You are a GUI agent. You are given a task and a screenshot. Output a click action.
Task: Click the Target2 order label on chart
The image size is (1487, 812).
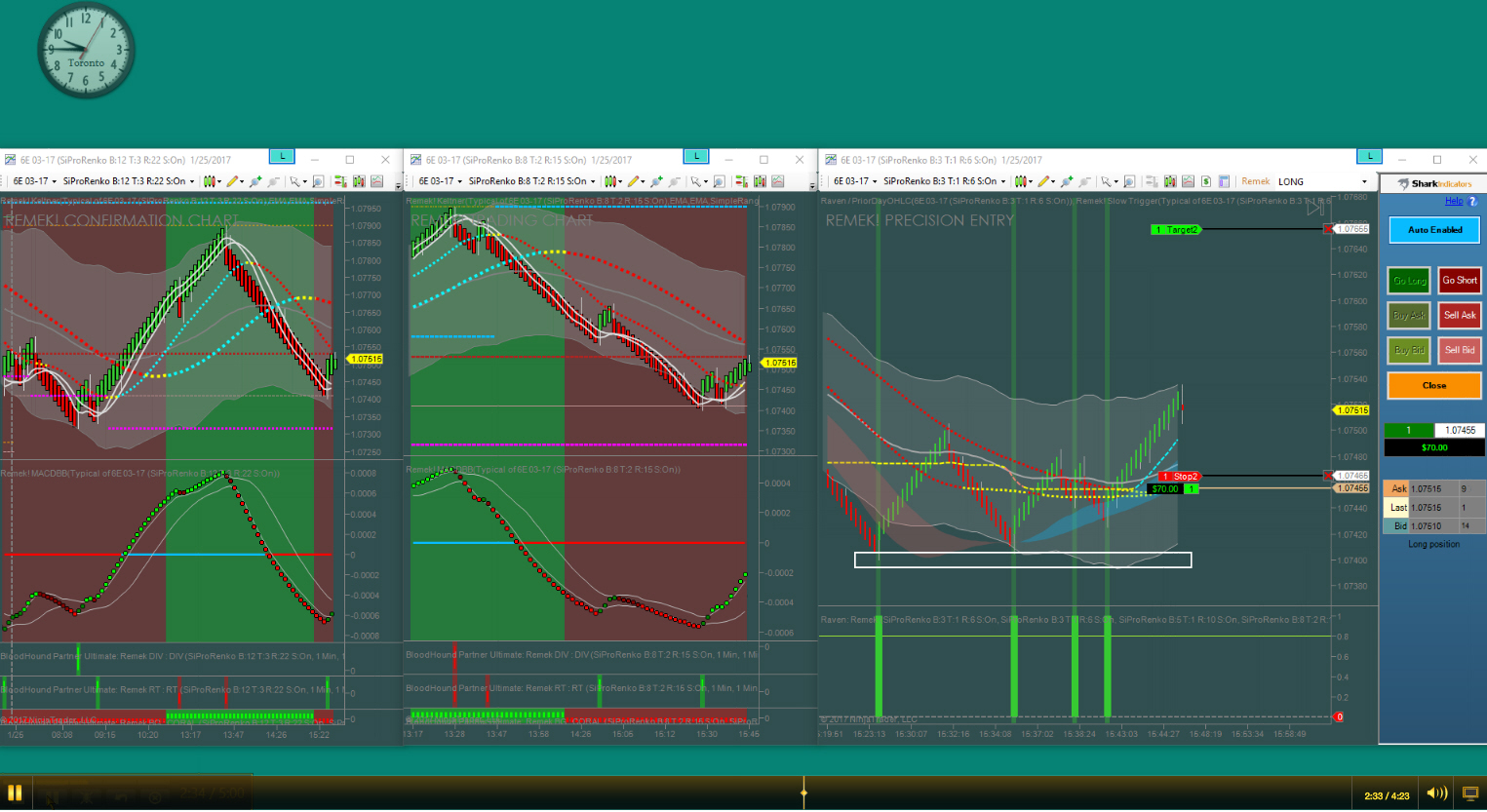1177,230
